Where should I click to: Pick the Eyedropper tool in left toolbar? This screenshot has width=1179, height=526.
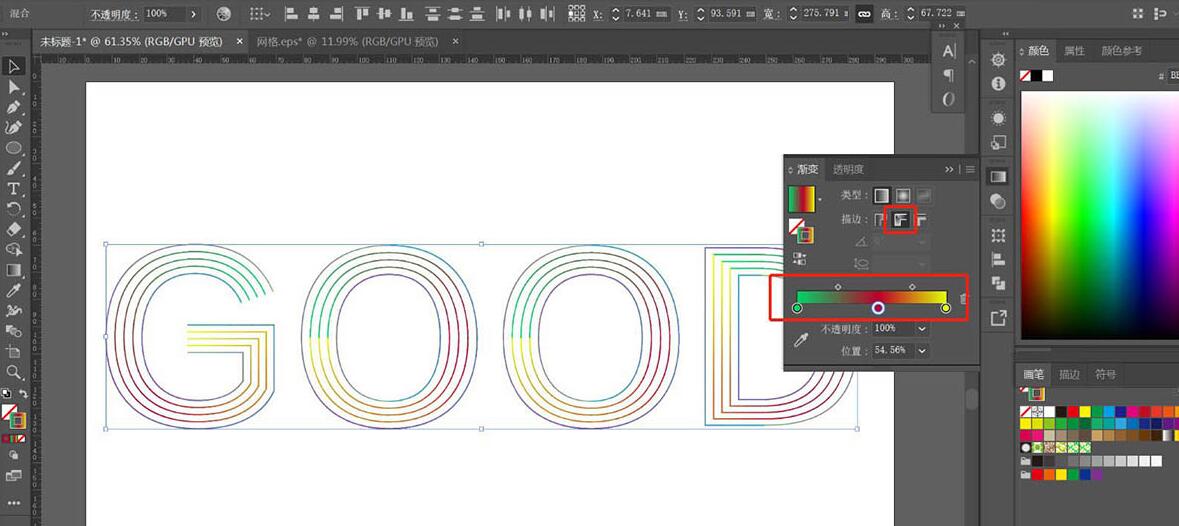point(13,290)
